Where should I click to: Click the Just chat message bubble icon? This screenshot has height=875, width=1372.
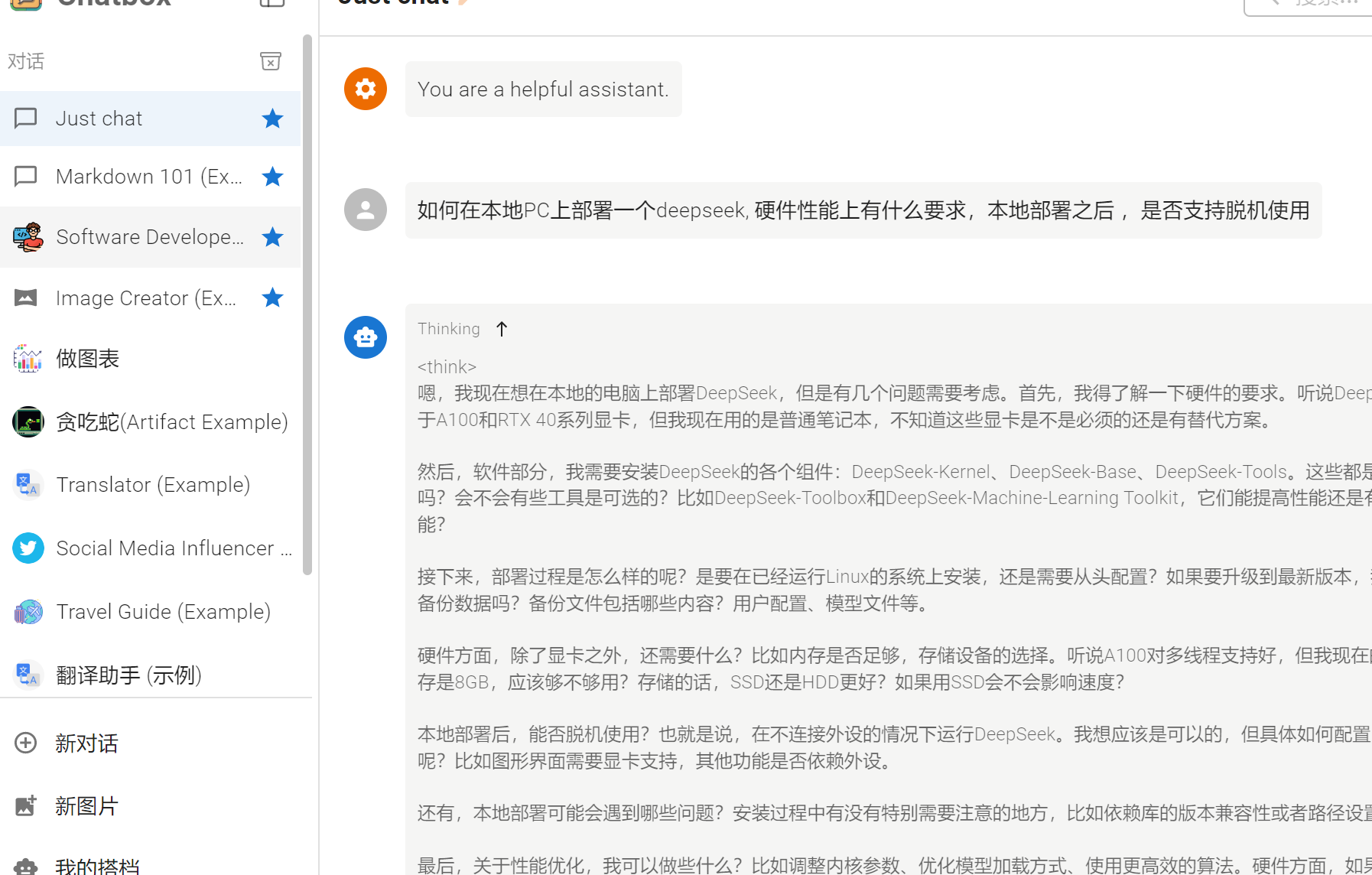[26, 119]
